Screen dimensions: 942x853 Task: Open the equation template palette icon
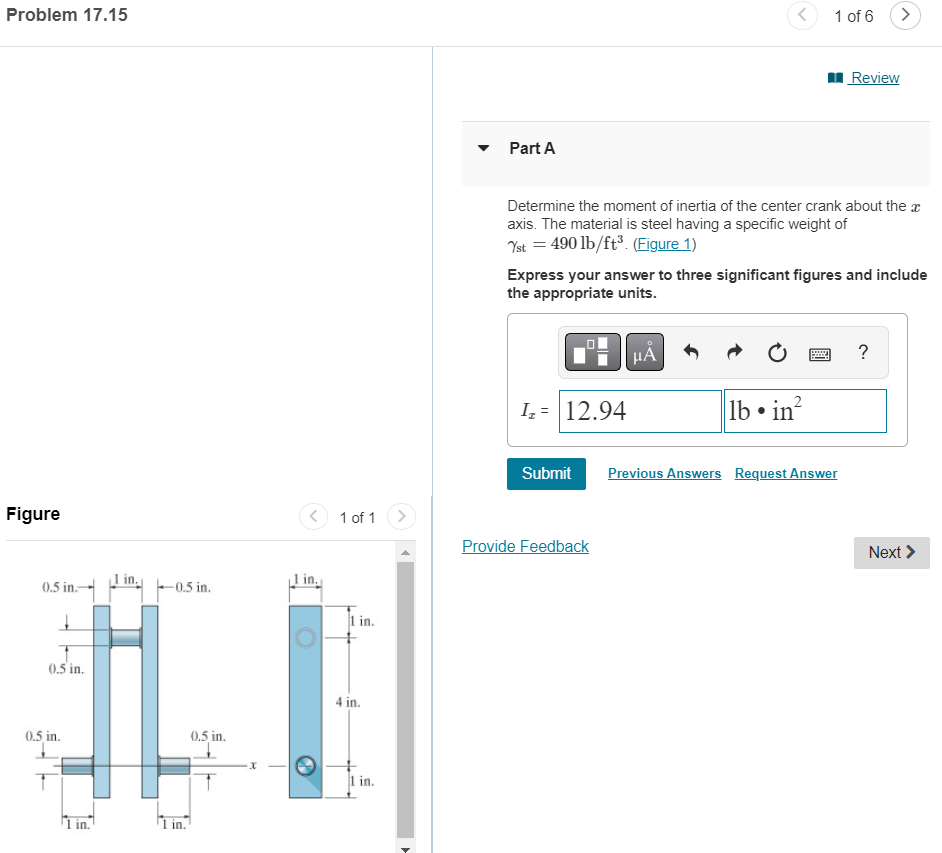[592, 352]
